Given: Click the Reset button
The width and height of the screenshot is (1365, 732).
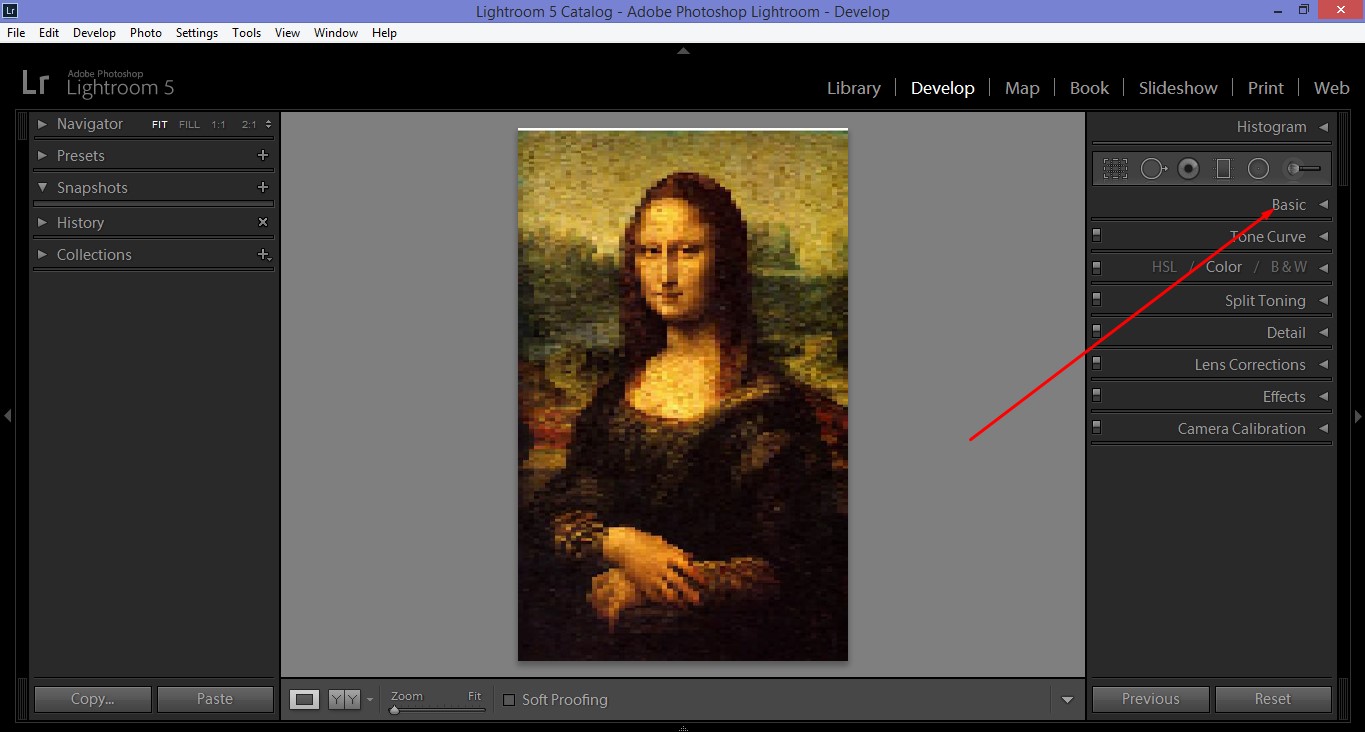Looking at the screenshot, I should coord(1273,699).
